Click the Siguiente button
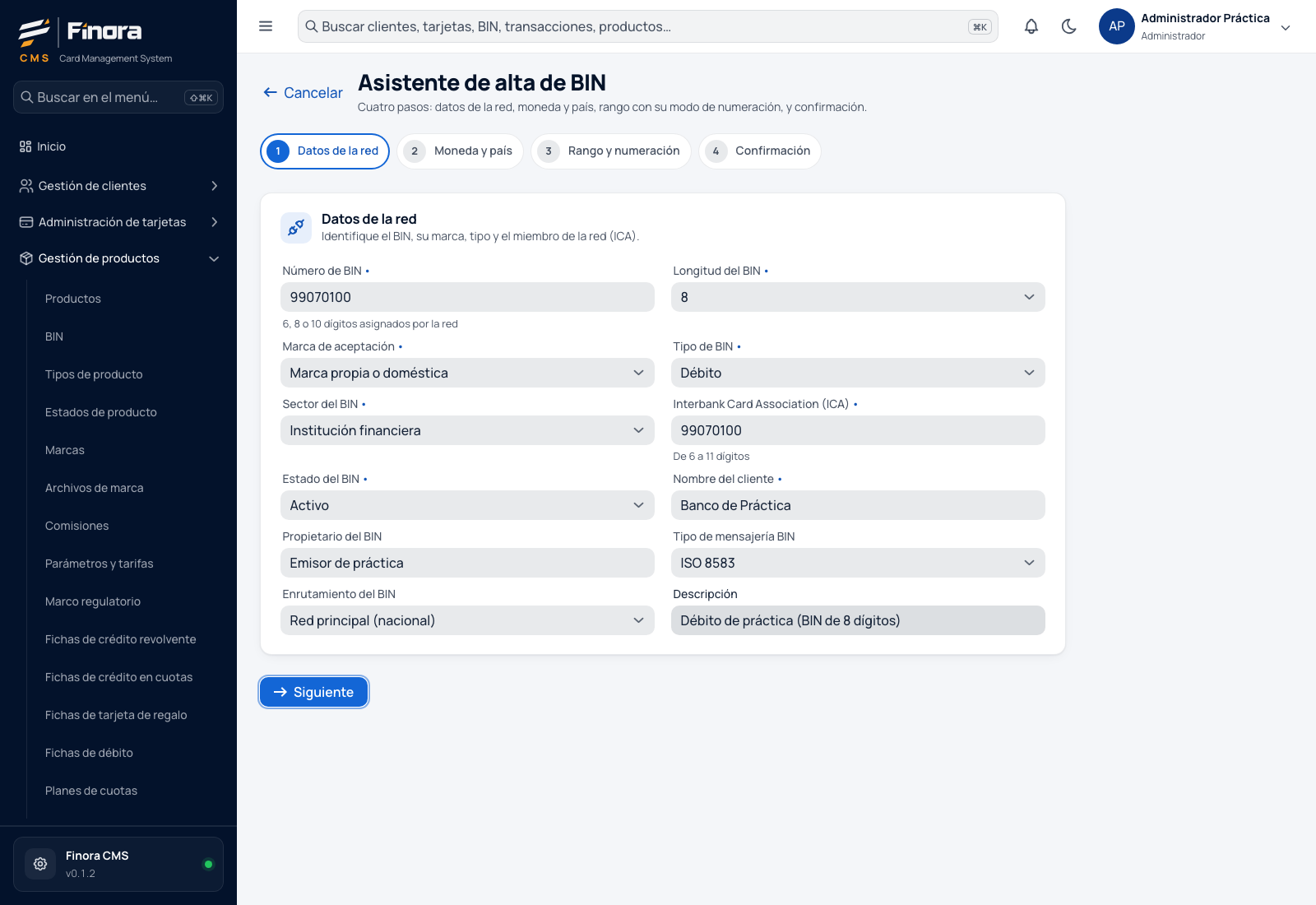 313,692
